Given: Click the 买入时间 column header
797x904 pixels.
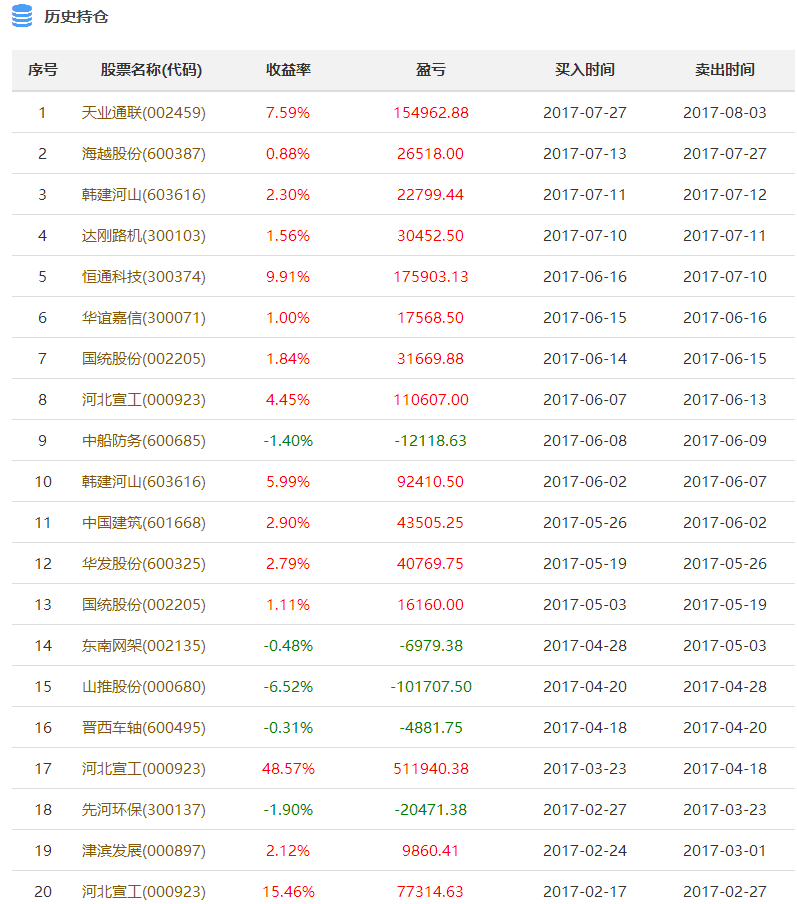Looking at the screenshot, I should pos(584,70).
